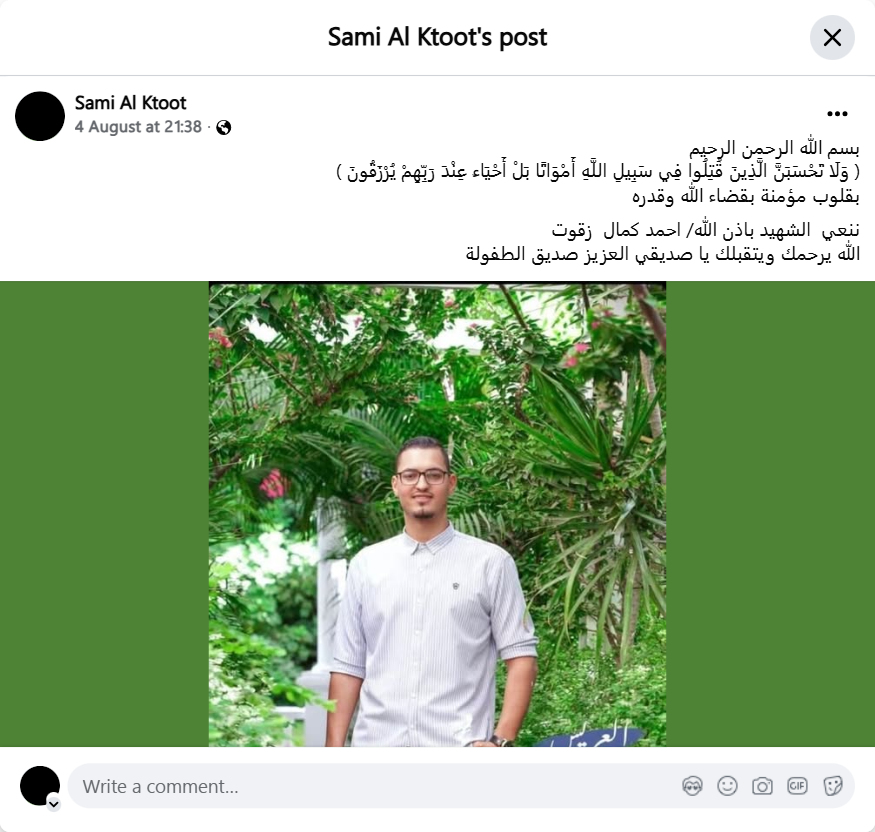
Task: Open the sticker picker icon
Action: pyautogui.click(x=832, y=786)
